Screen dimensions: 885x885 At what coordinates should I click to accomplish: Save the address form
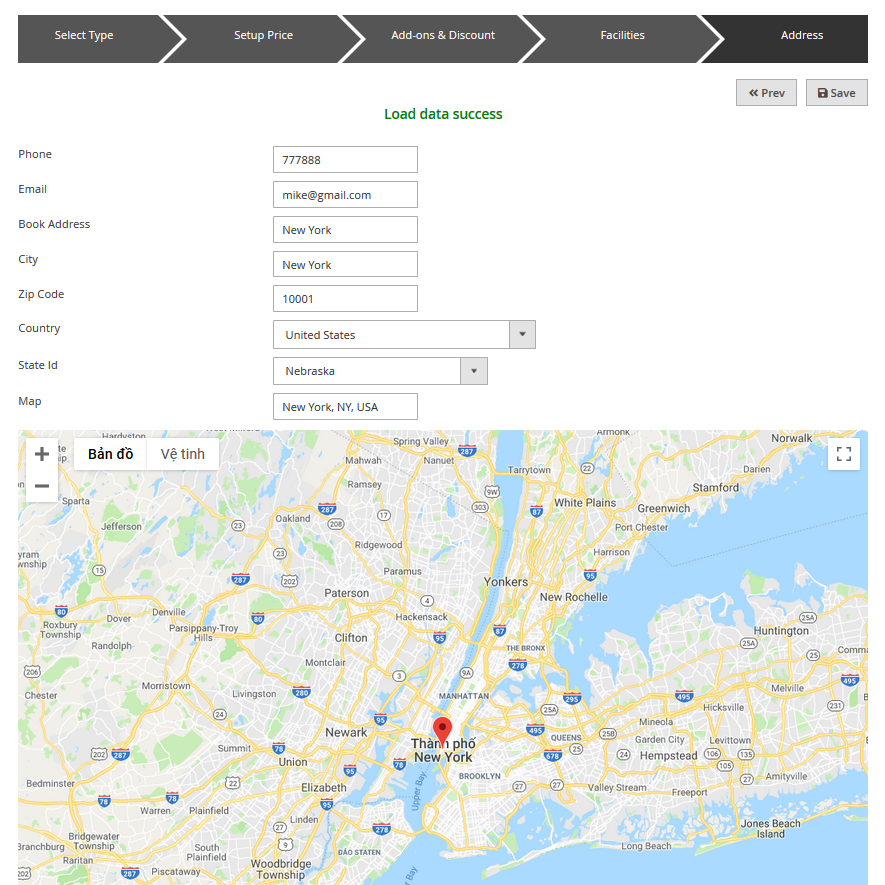[836, 93]
